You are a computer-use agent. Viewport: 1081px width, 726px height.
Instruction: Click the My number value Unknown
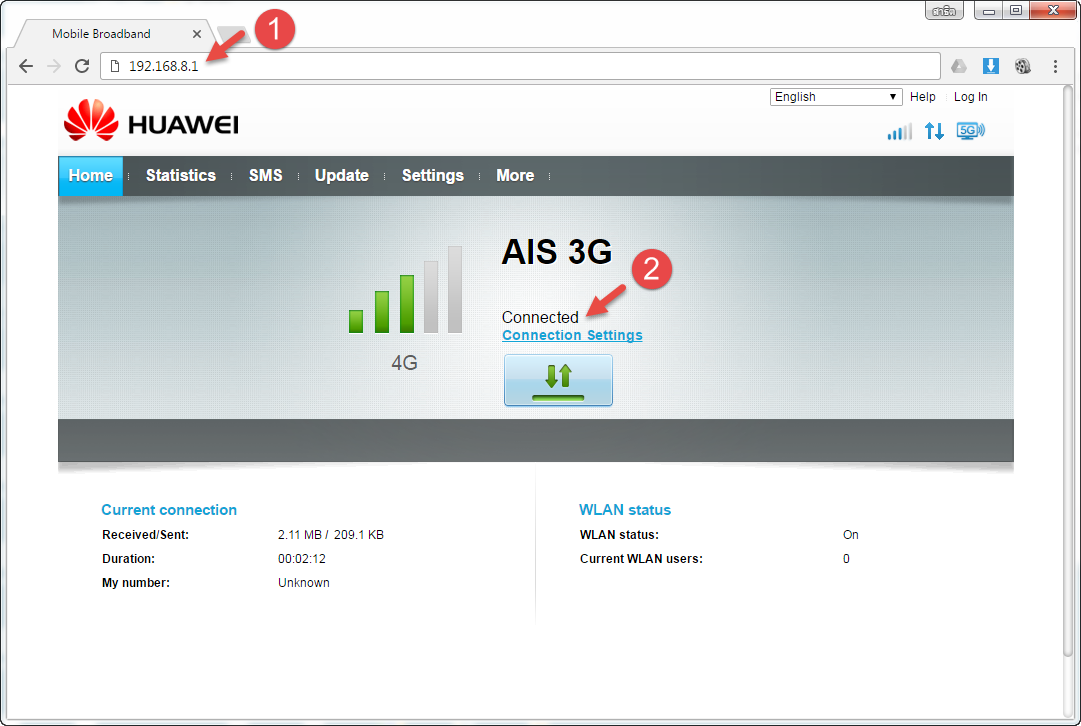303,583
